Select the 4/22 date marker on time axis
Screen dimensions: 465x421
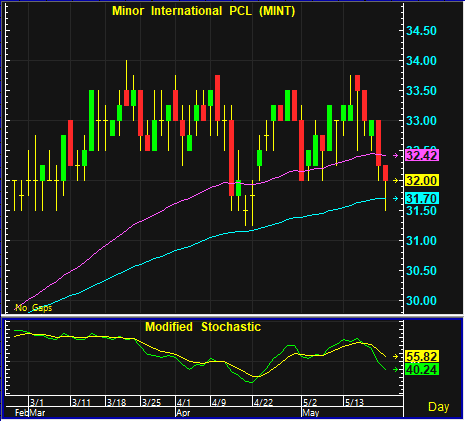click(x=263, y=402)
